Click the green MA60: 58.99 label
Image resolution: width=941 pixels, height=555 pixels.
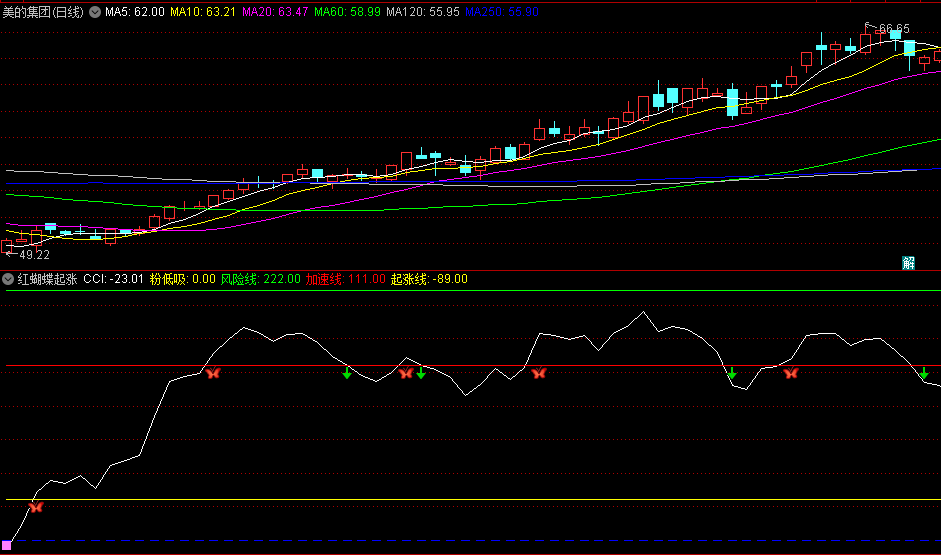tap(347, 12)
